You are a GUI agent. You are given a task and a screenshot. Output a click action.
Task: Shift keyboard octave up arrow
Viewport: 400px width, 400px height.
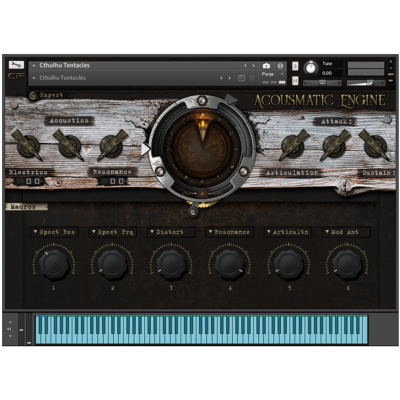click(x=10, y=322)
